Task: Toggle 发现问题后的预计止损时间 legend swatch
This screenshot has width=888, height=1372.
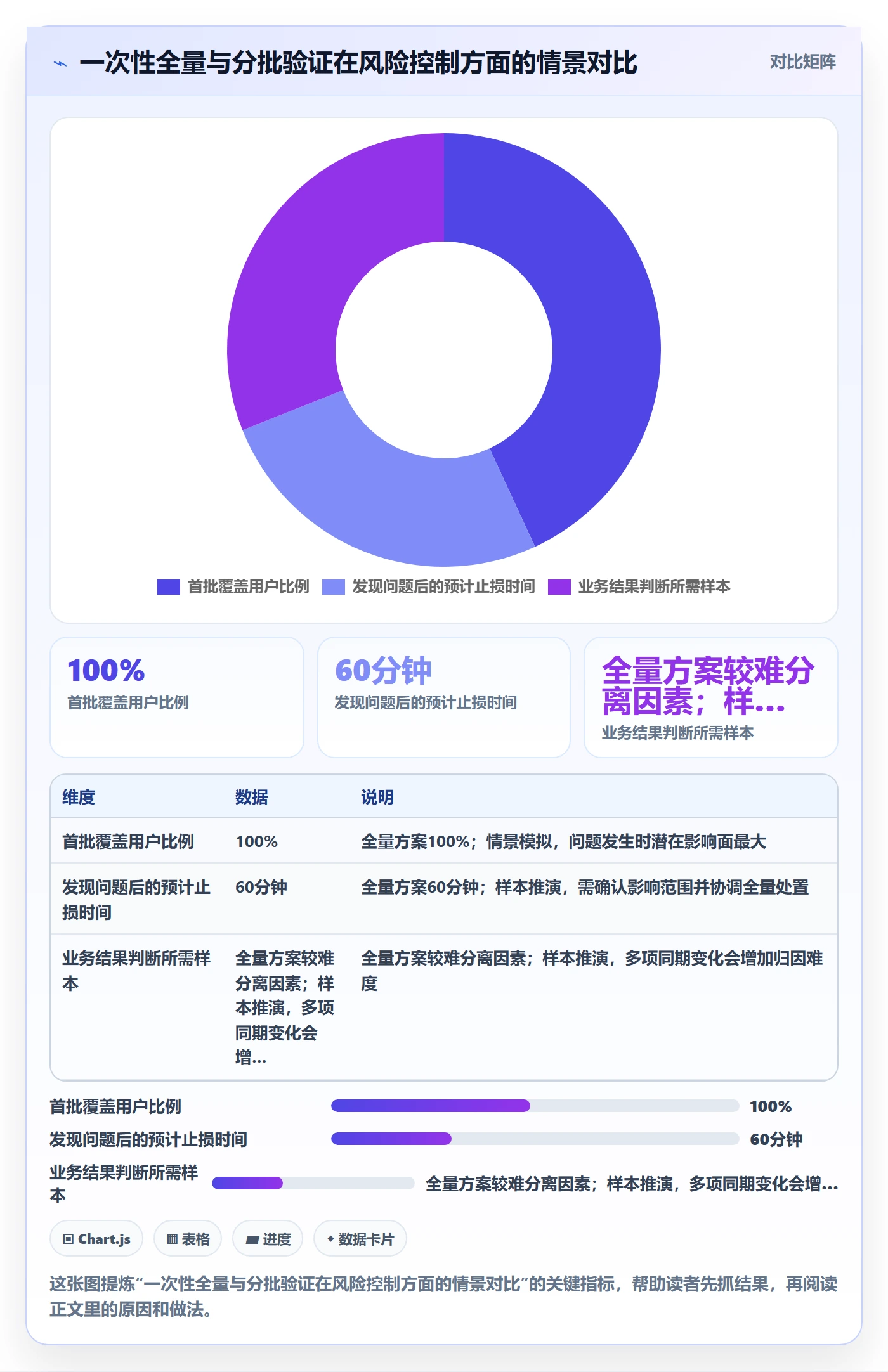Action: (334, 586)
